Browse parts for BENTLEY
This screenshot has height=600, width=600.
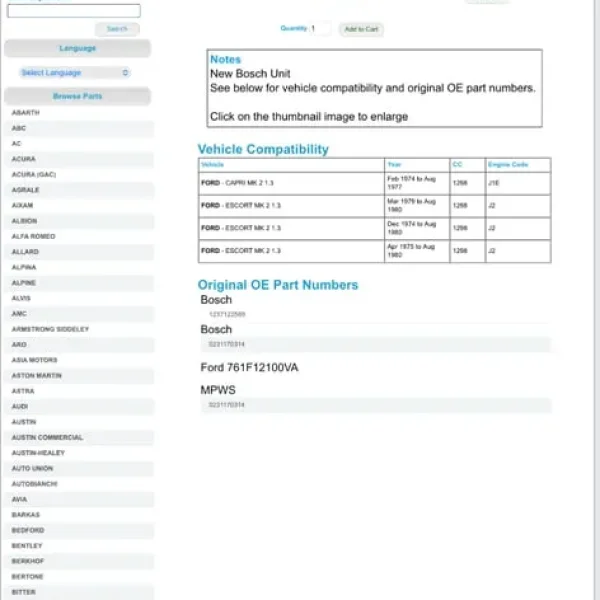[x=27, y=546]
